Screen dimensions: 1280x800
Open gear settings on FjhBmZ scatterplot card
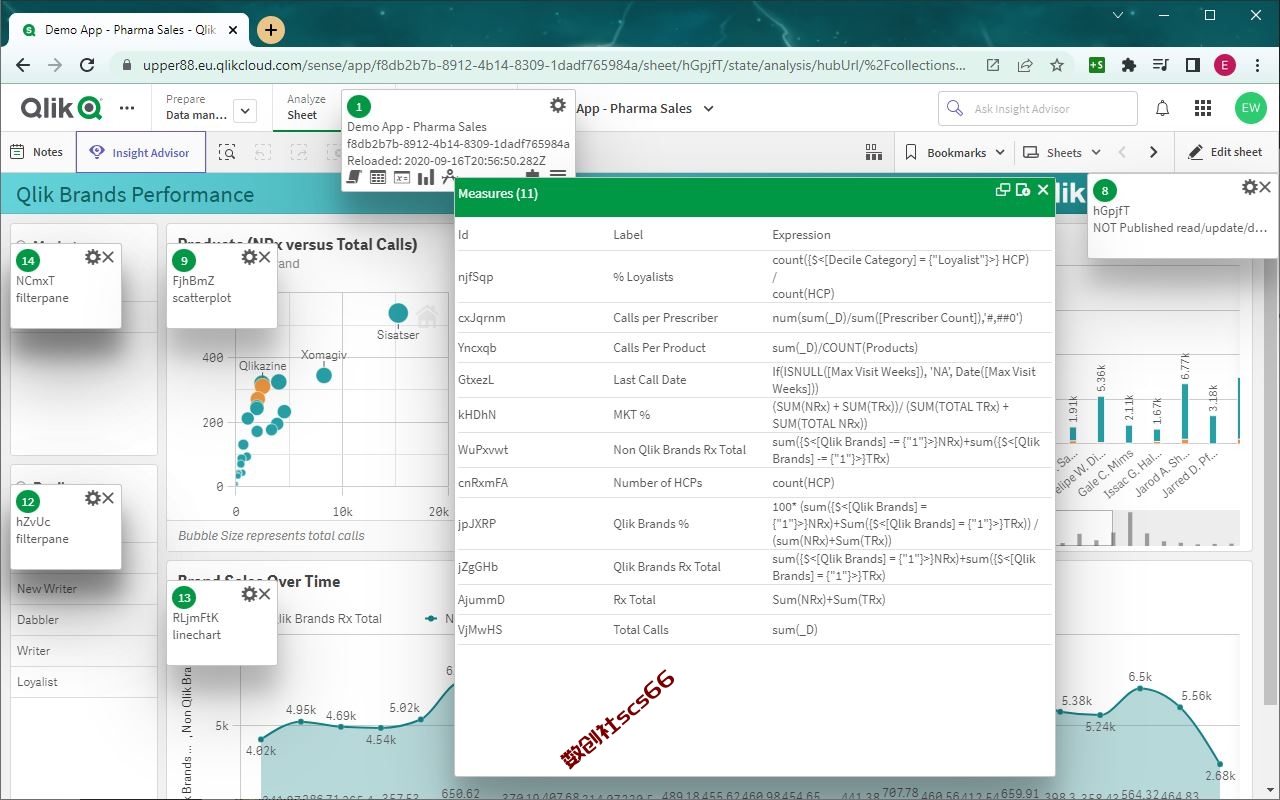(250, 257)
